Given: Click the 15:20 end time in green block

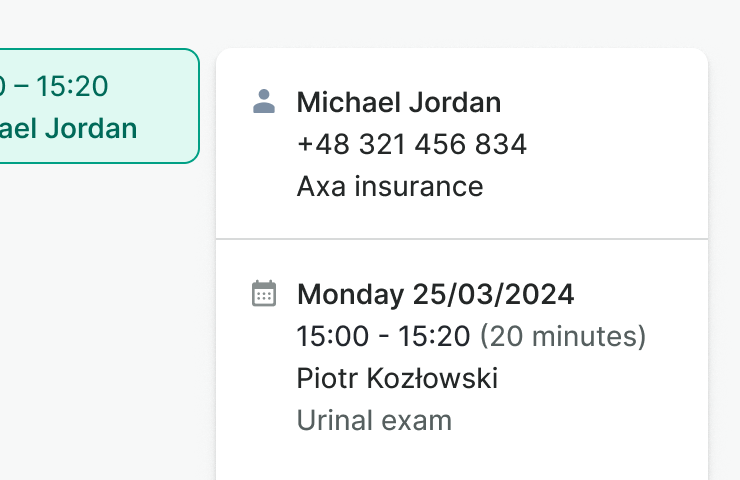Looking at the screenshot, I should (x=72, y=86).
